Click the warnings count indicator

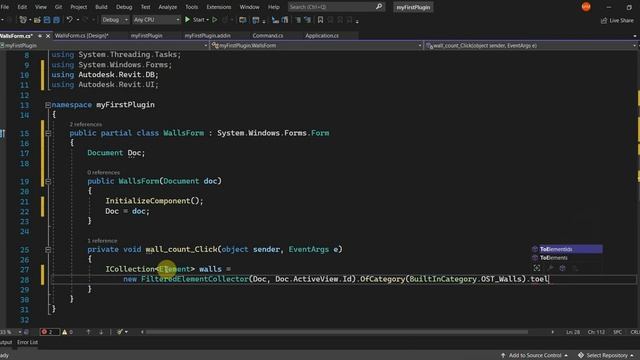click(x=67, y=332)
